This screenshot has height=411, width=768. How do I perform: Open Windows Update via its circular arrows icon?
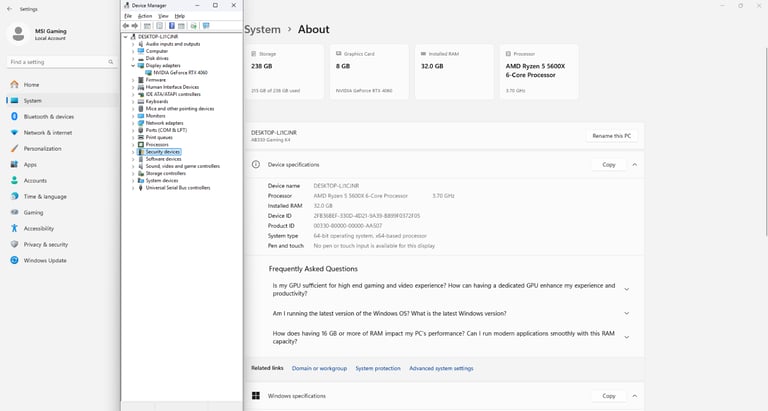(x=15, y=260)
